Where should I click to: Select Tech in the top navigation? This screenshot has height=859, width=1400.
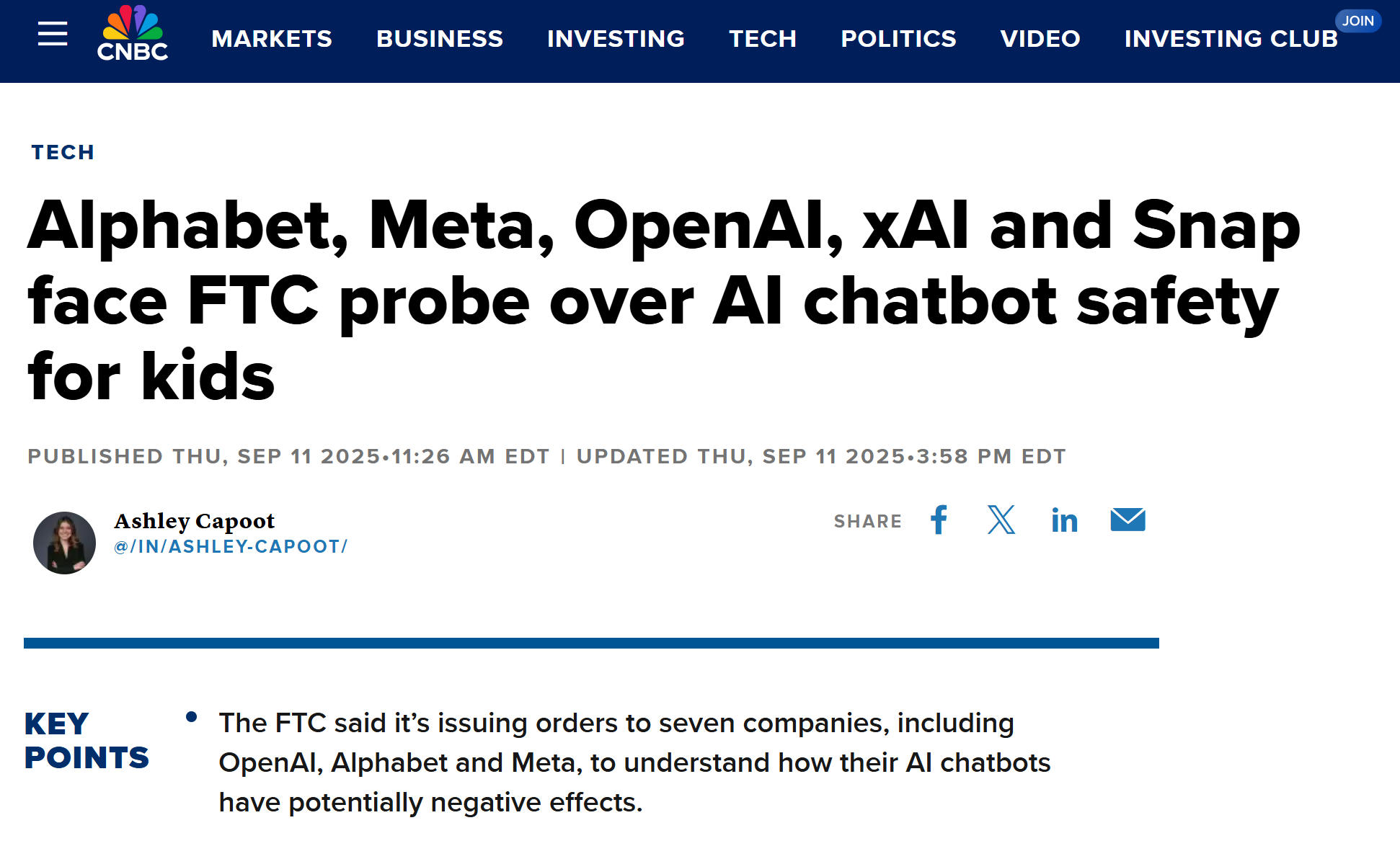[x=763, y=38]
